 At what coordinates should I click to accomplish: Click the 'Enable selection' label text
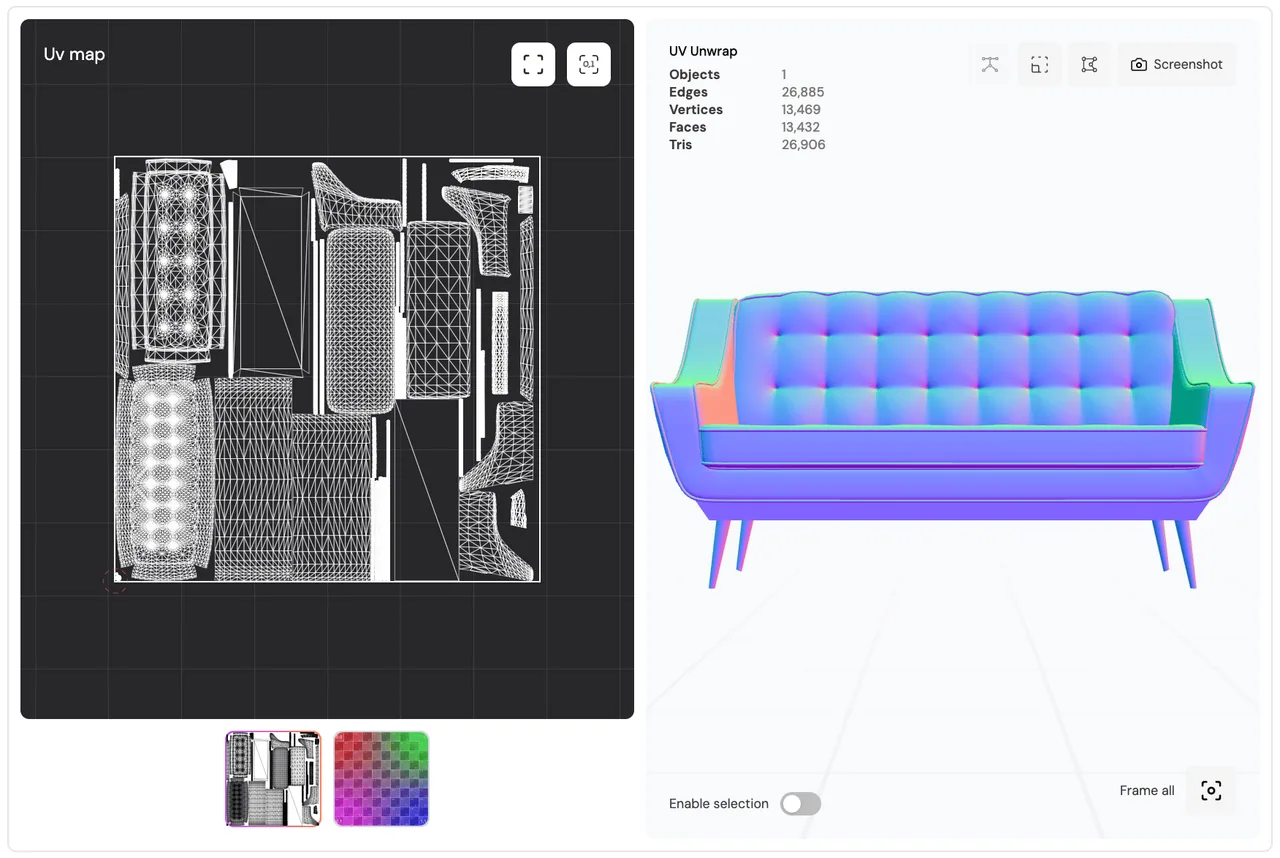(719, 804)
